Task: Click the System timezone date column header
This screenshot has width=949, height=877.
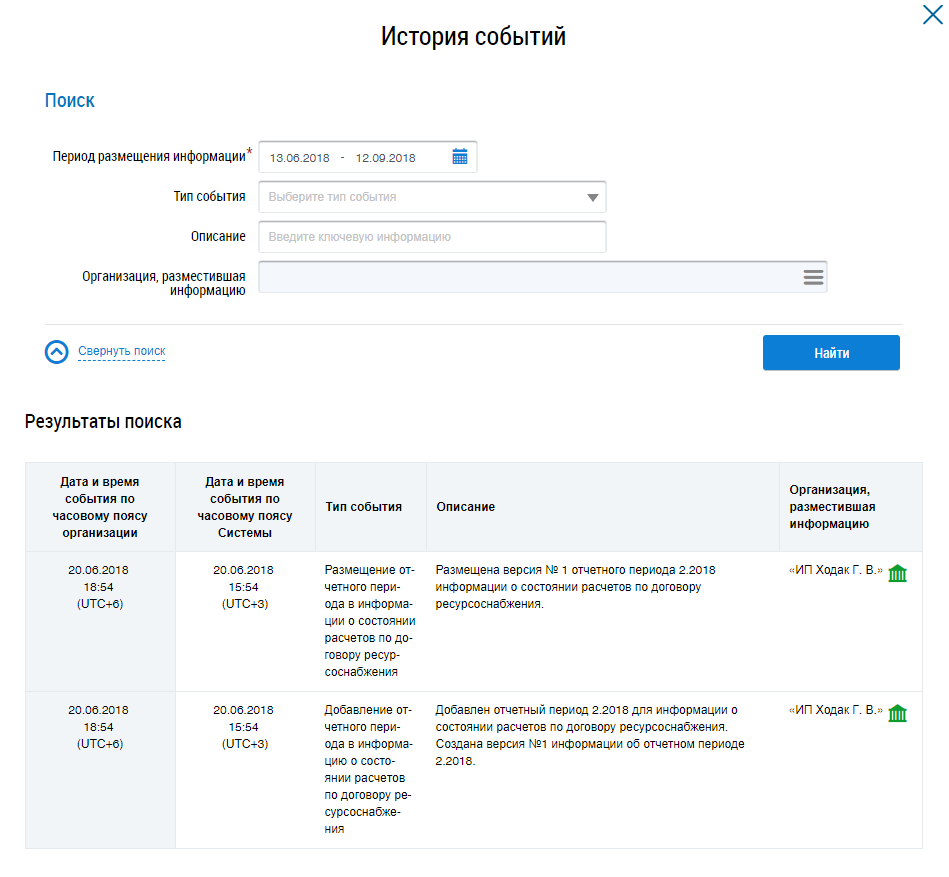Action: tap(245, 507)
